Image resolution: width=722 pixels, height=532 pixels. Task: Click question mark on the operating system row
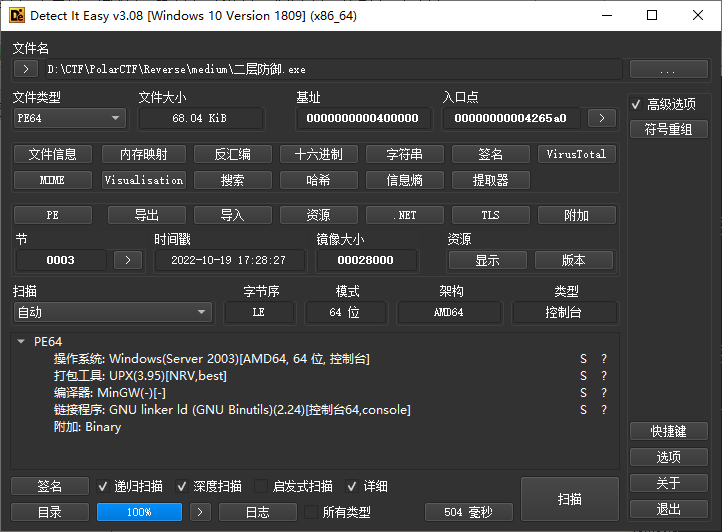click(604, 359)
